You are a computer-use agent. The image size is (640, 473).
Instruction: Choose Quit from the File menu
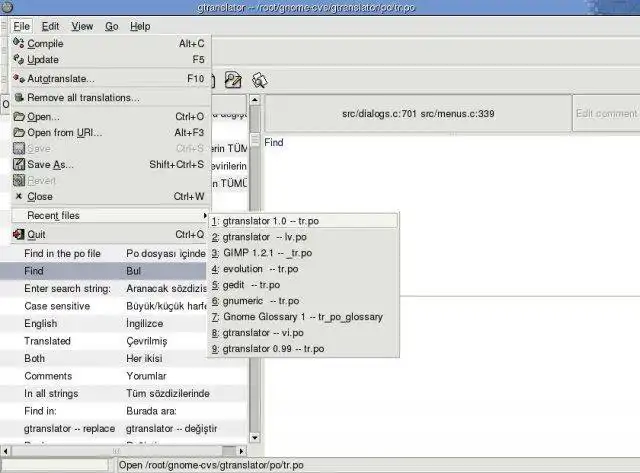(x=110, y=235)
